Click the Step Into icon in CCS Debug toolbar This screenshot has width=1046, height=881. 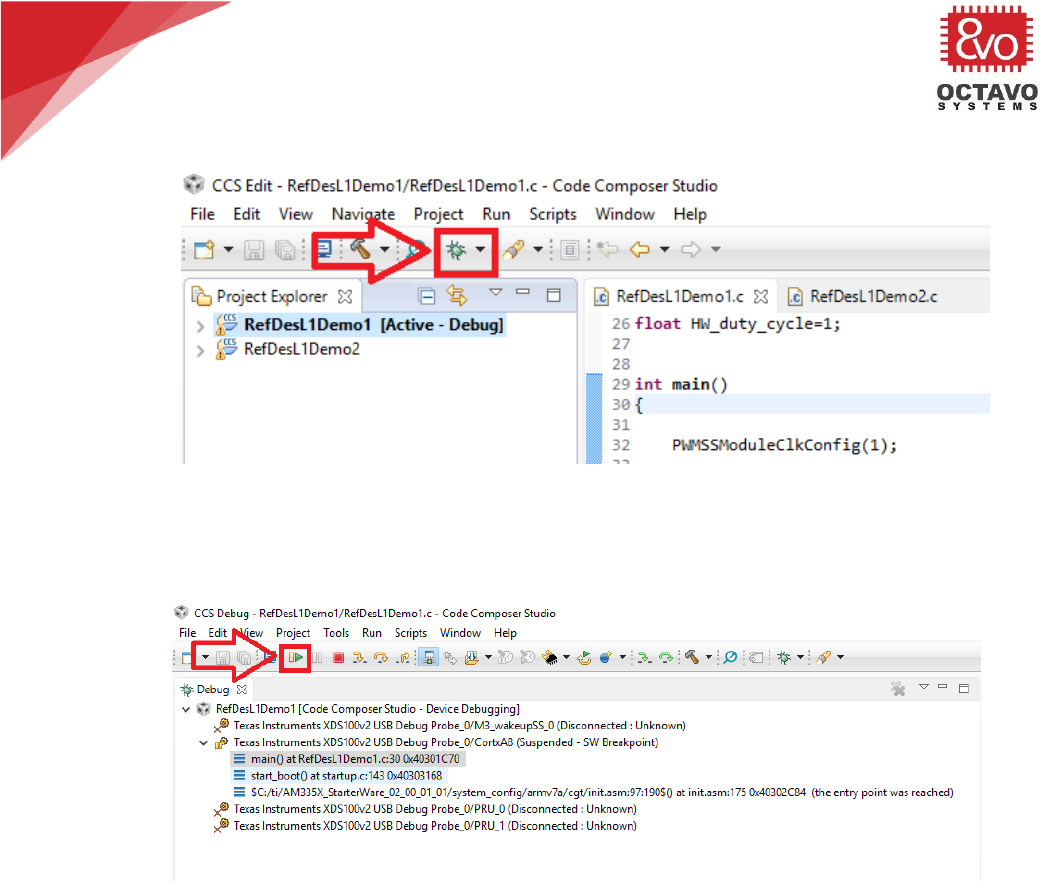[360, 658]
